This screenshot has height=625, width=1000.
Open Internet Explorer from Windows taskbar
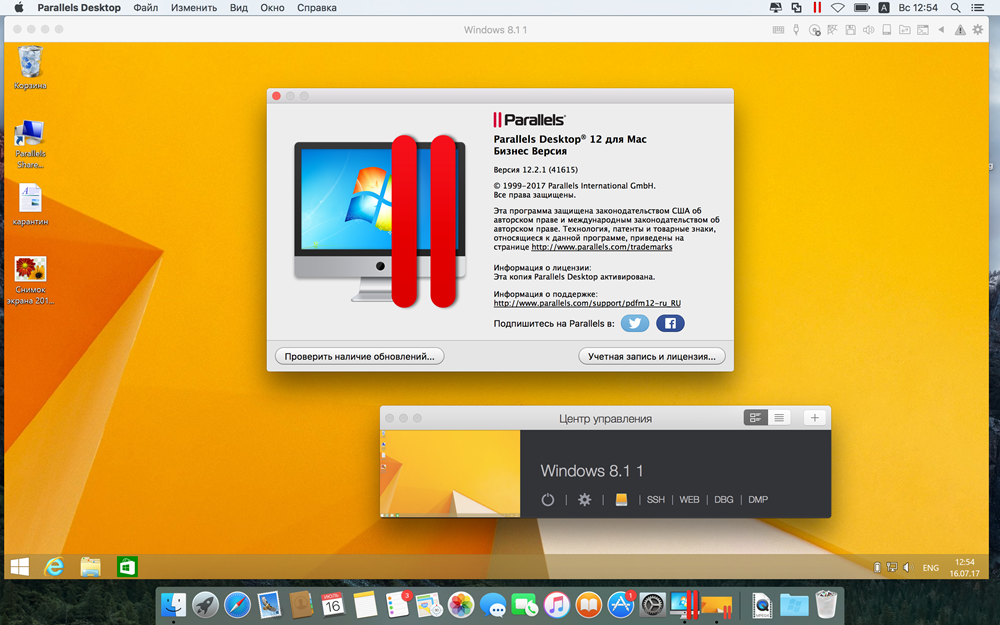click(x=54, y=567)
